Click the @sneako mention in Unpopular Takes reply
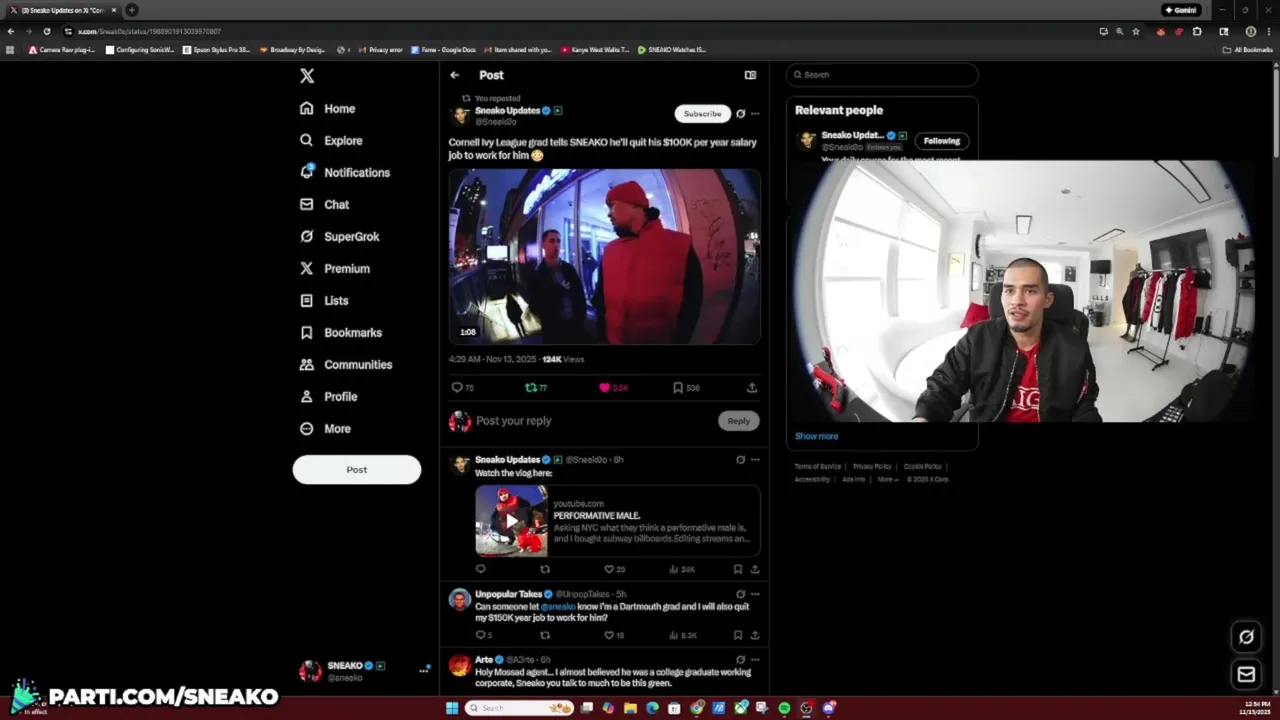Viewport: 1280px width, 720px height. (559, 606)
